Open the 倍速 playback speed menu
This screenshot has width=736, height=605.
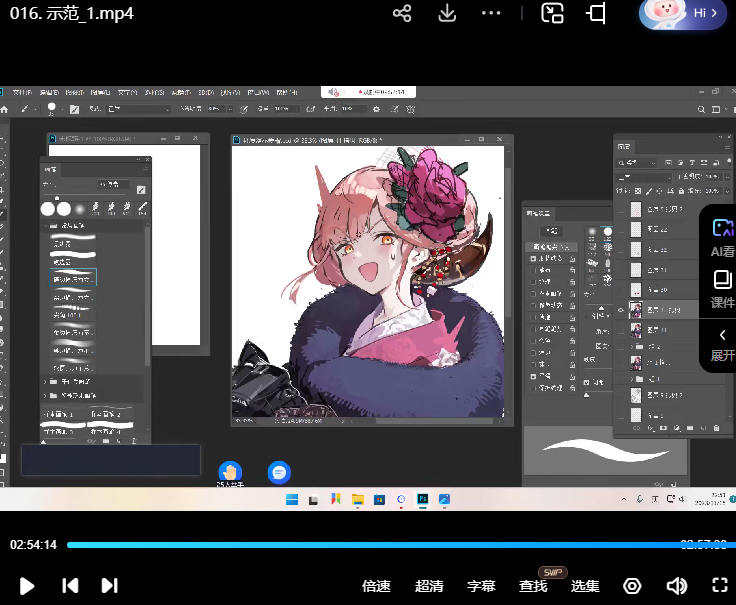376,586
